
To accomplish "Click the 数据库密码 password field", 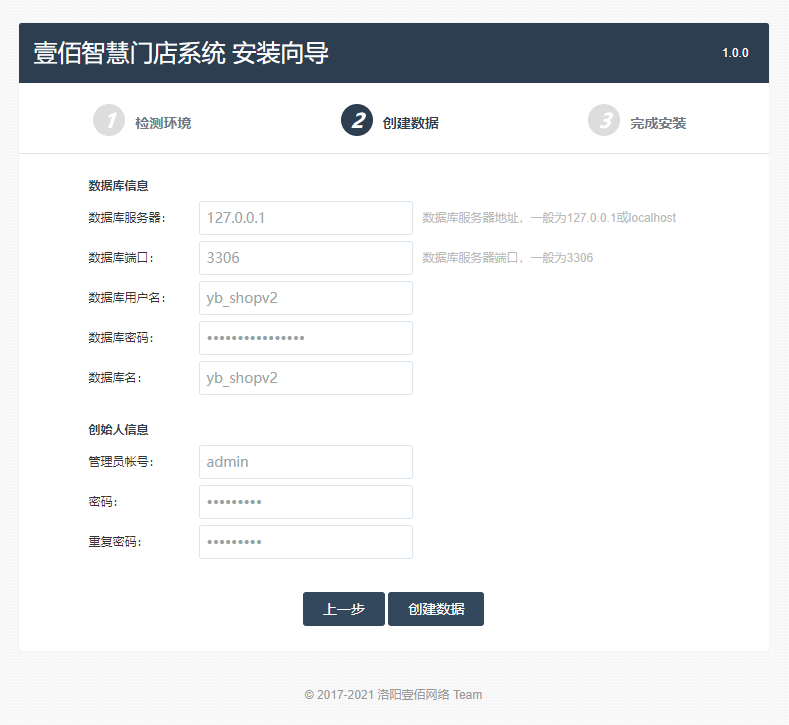I will tap(306, 338).
